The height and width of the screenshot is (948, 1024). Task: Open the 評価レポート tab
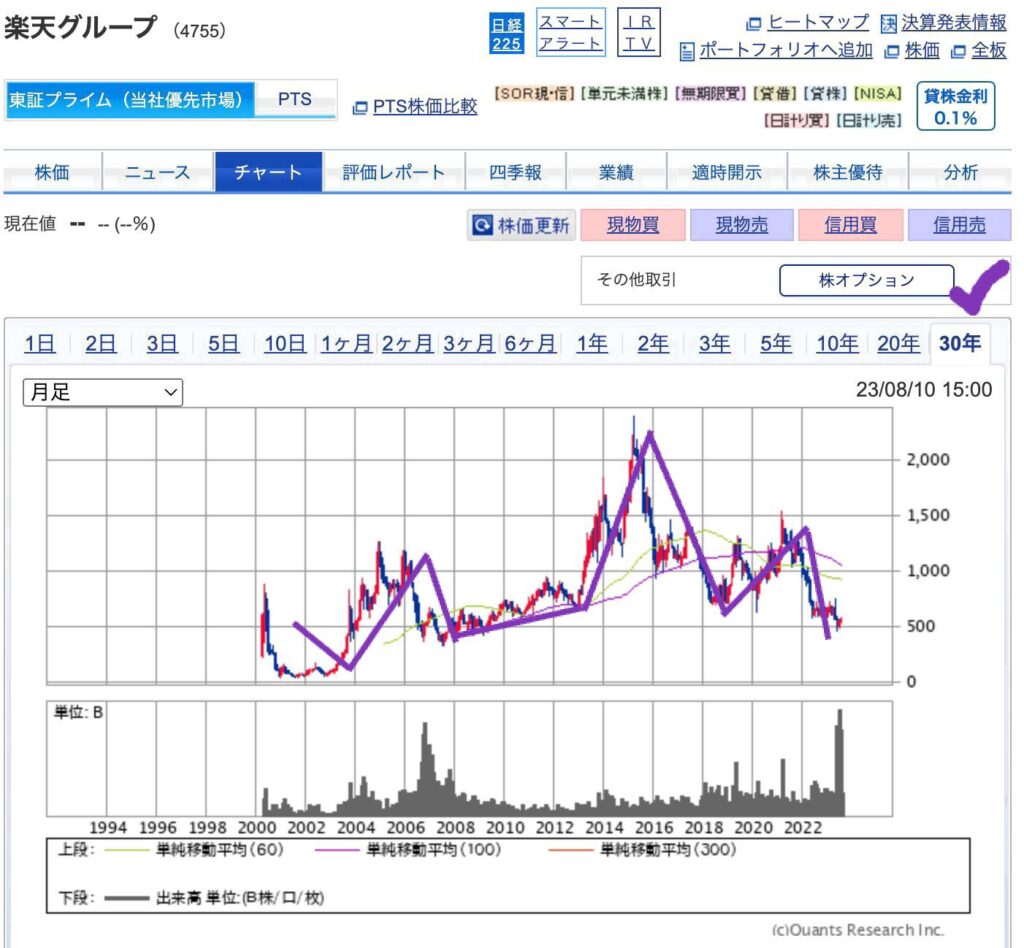(x=394, y=172)
